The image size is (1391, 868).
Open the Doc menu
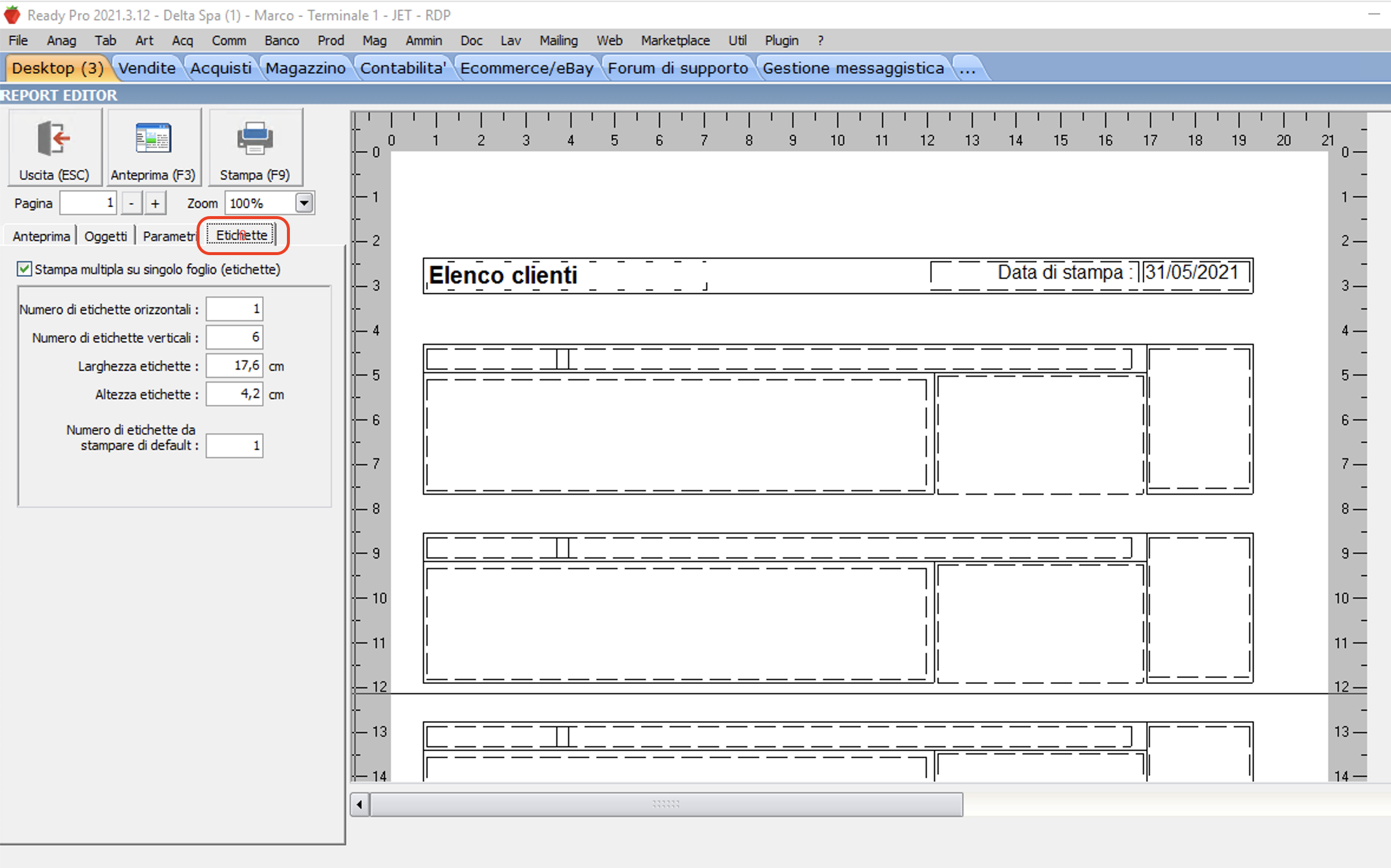pyautogui.click(x=471, y=40)
